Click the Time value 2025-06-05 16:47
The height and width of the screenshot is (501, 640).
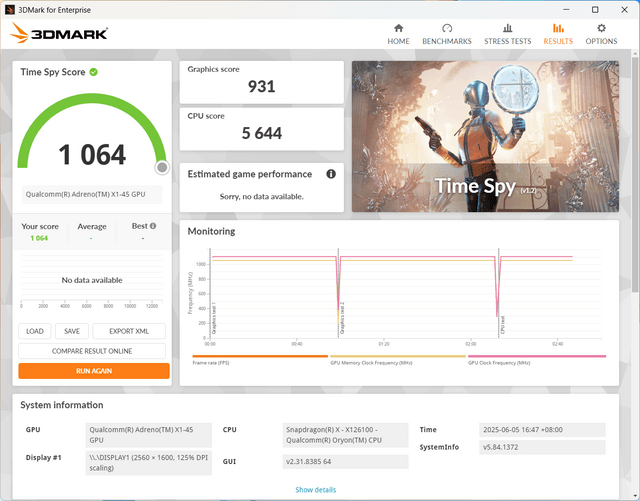[x=542, y=430]
